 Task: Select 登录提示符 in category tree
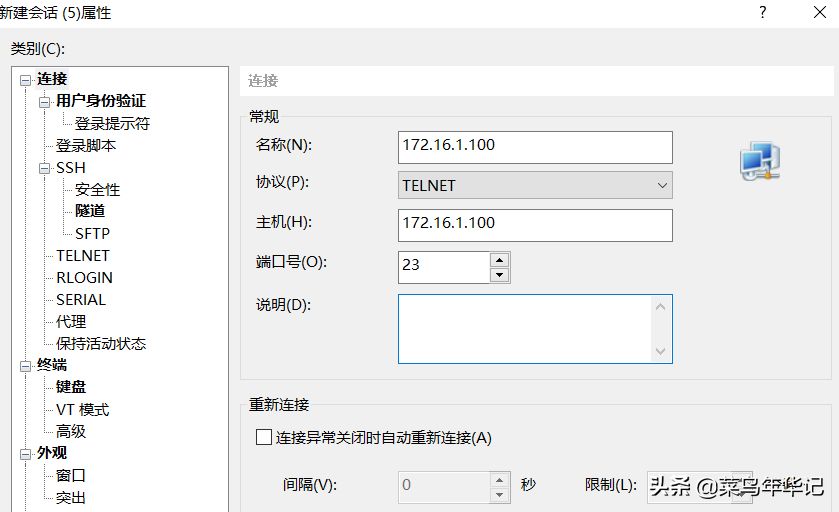112,124
